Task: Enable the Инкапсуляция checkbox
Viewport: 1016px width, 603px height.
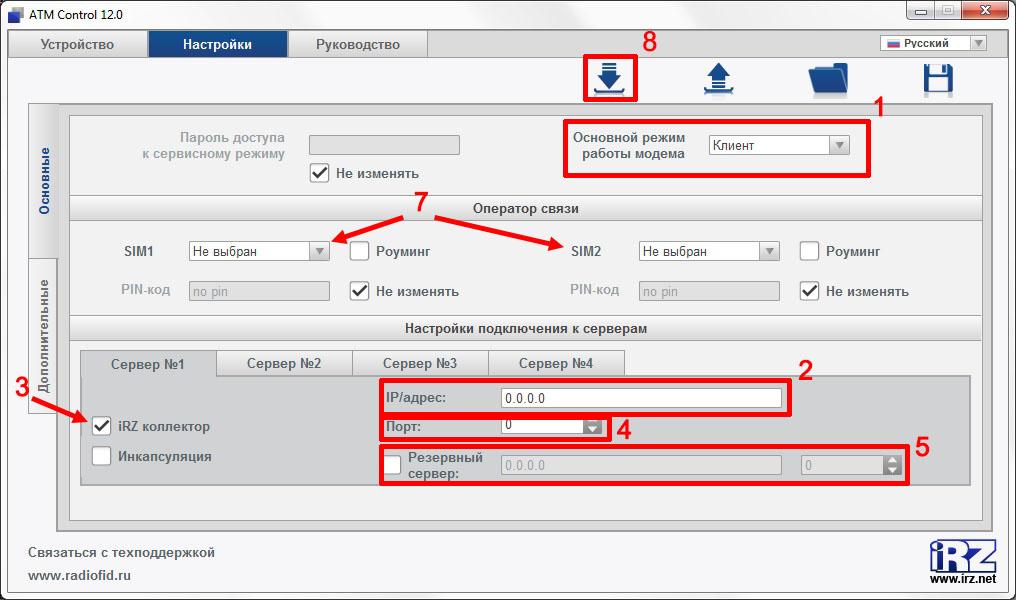Action: [x=101, y=456]
